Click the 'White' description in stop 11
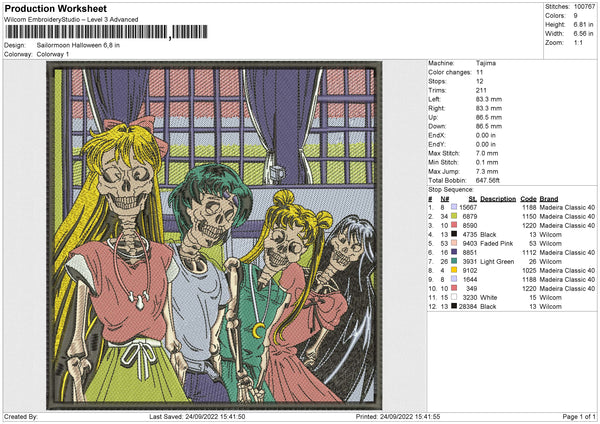The height and width of the screenshot is (424, 600). point(489,297)
